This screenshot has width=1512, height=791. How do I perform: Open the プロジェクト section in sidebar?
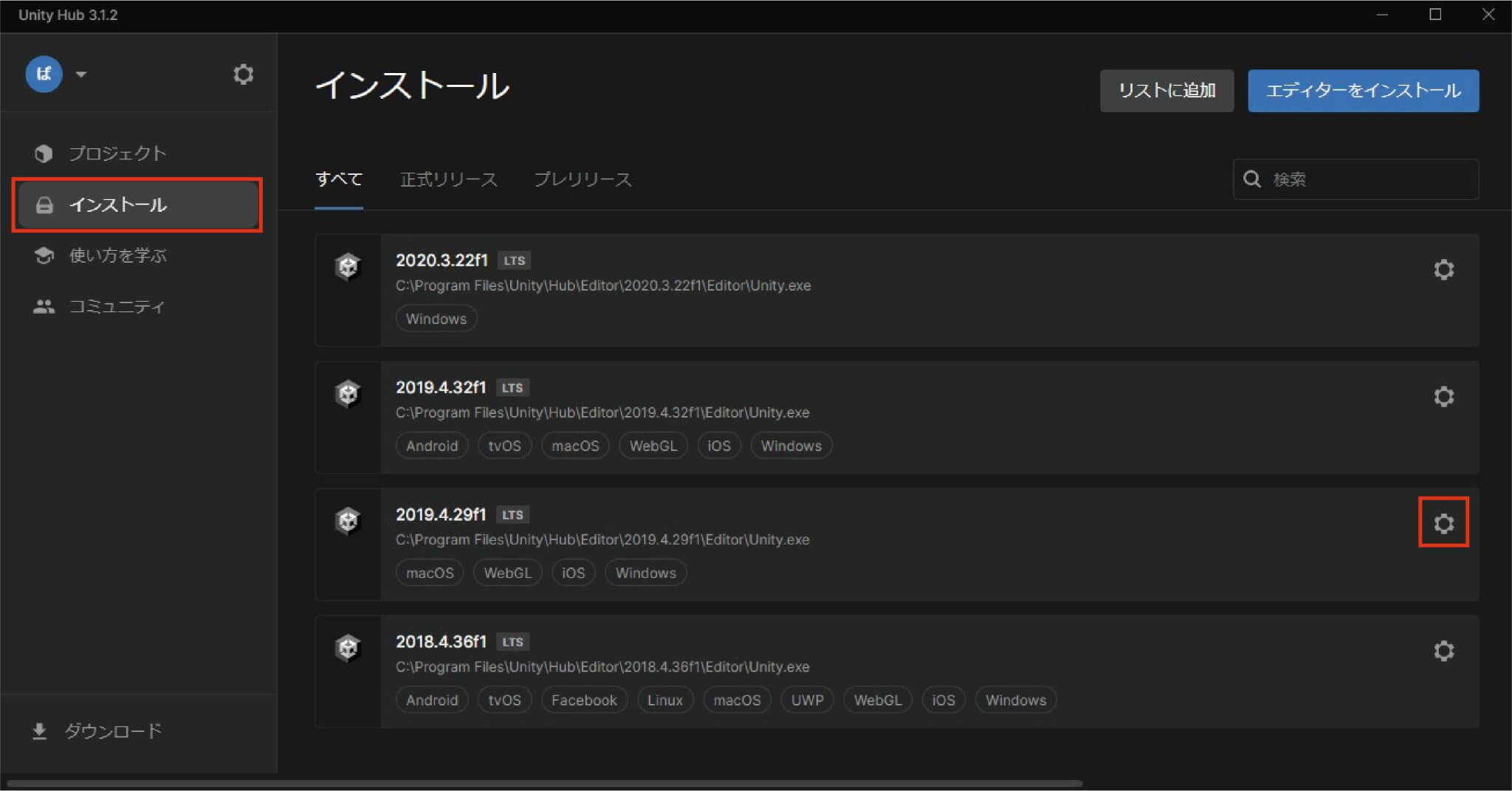pyautogui.click(x=117, y=153)
